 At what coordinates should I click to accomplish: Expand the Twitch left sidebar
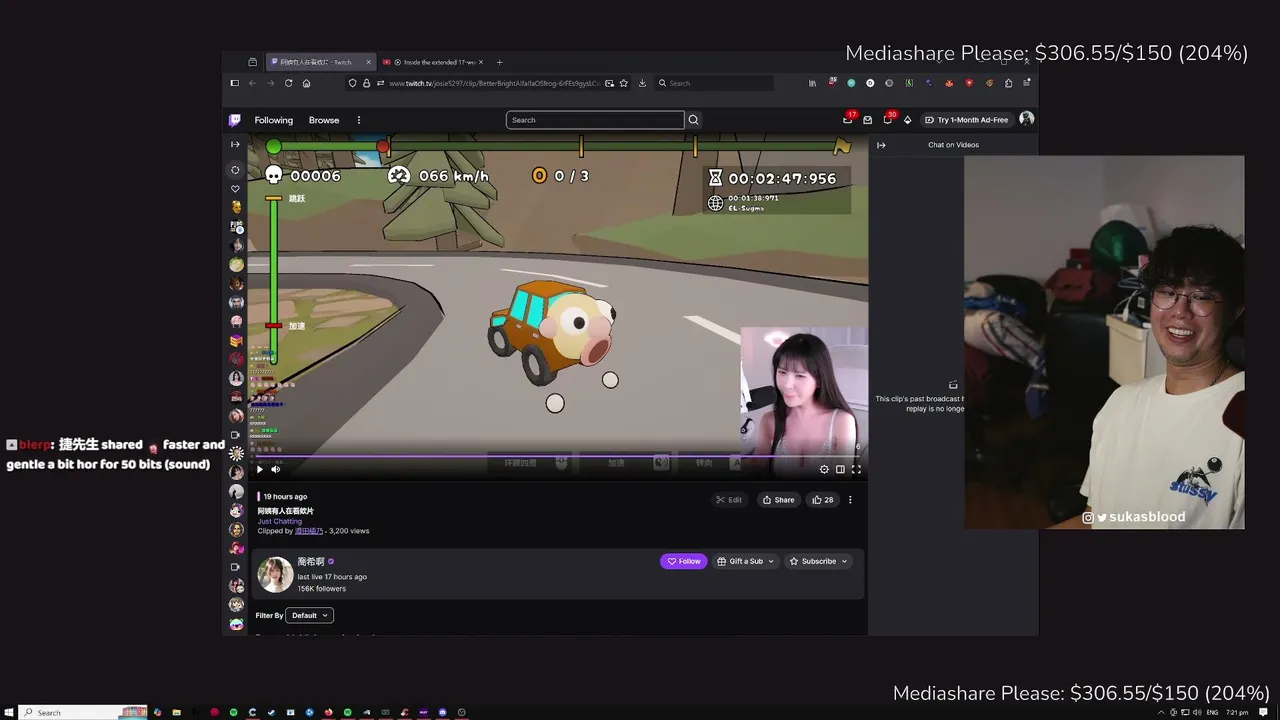pos(235,145)
